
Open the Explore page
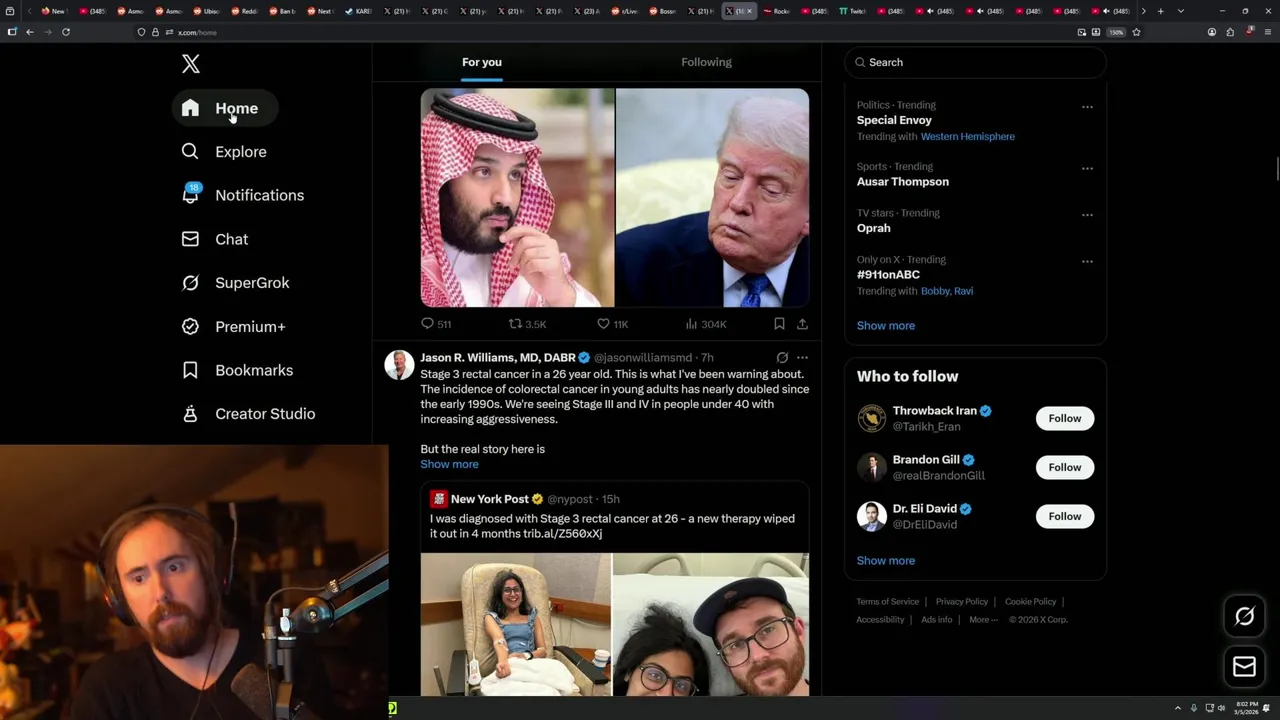click(x=224, y=152)
